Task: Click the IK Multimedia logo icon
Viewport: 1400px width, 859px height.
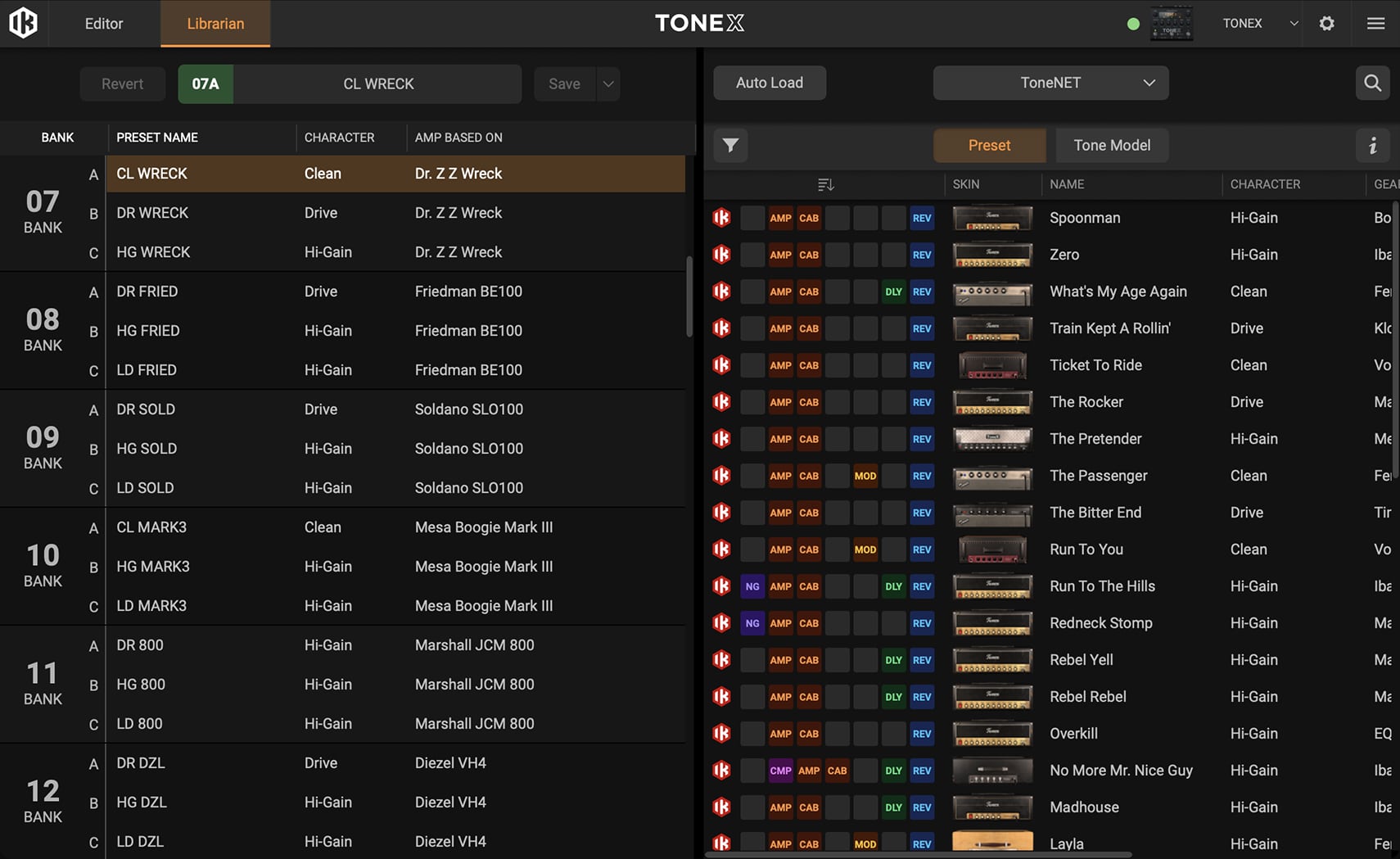Action: click(24, 23)
